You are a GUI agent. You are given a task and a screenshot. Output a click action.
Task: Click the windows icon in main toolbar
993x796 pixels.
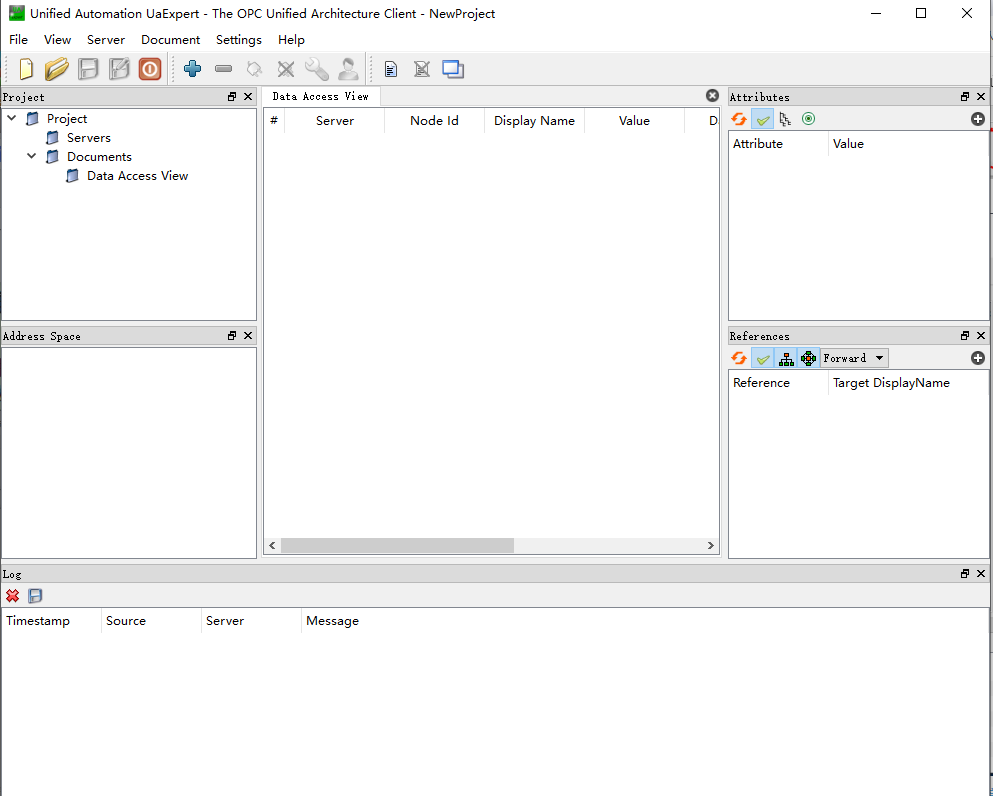[x=453, y=69]
